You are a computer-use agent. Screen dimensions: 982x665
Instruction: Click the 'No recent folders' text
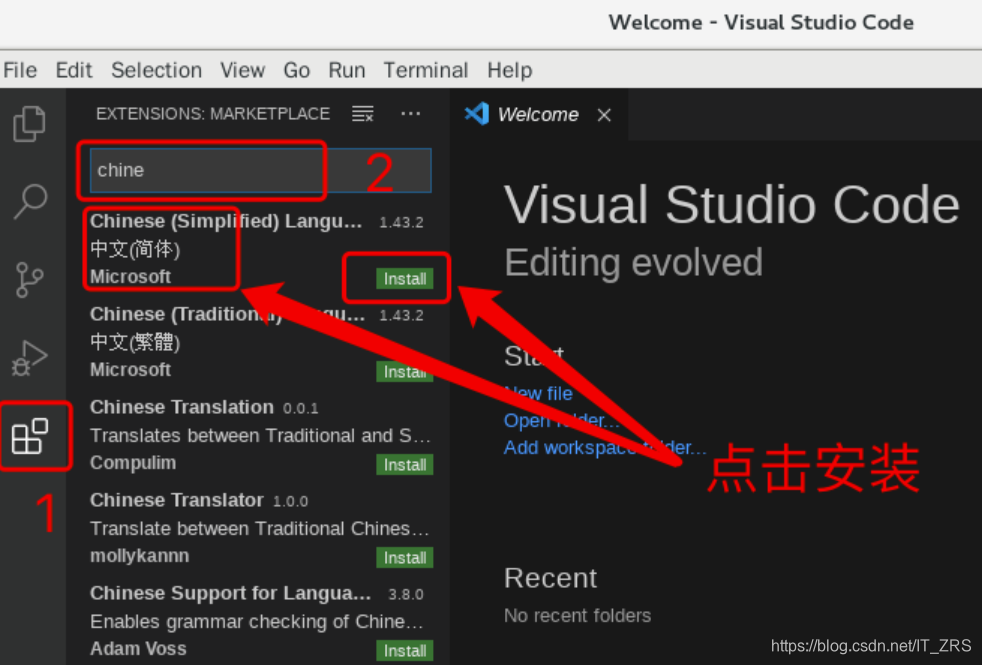pos(577,616)
